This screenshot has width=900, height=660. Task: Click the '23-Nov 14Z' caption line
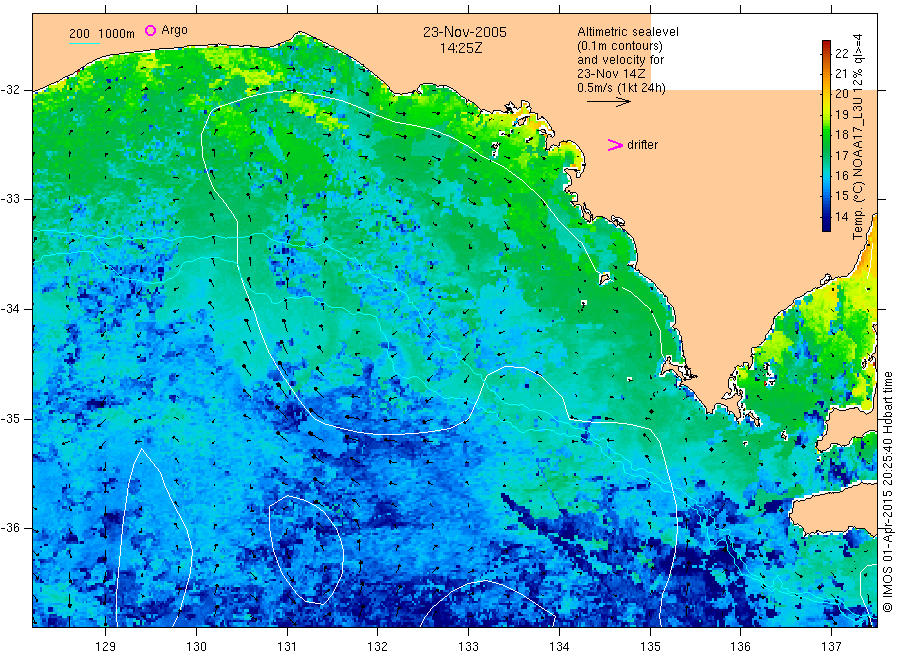(611, 74)
